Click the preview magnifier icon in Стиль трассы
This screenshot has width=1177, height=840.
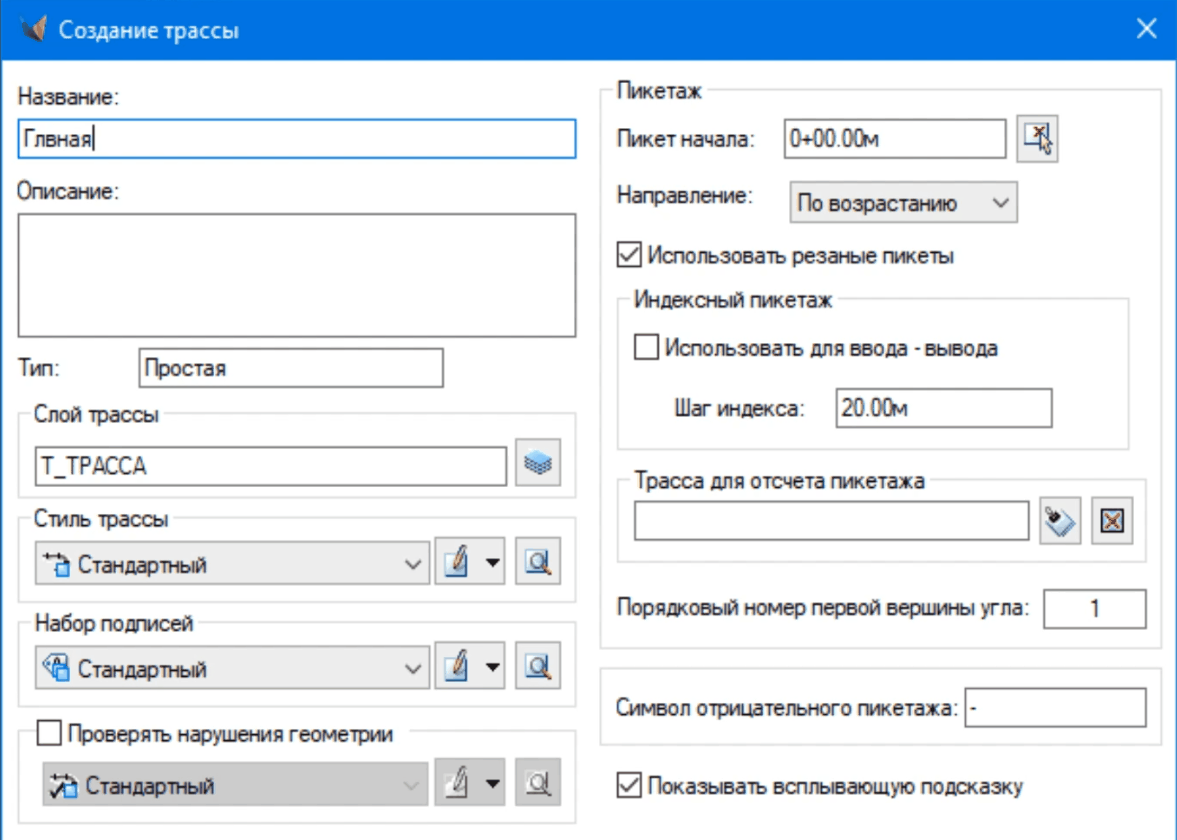pyautogui.click(x=538, y=564)
